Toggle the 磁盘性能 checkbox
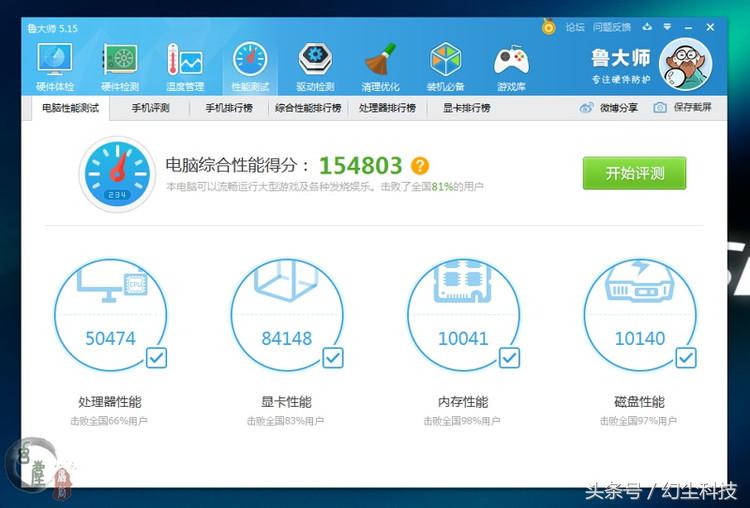This screenshot has width=750, height=508. point(686,357)
